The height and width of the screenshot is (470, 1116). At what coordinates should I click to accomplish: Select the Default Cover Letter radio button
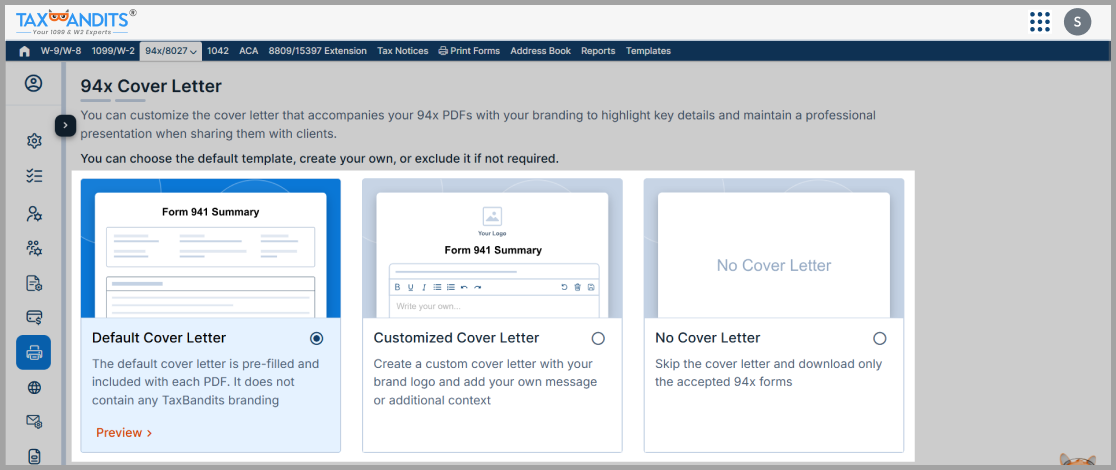coord(317,338)
